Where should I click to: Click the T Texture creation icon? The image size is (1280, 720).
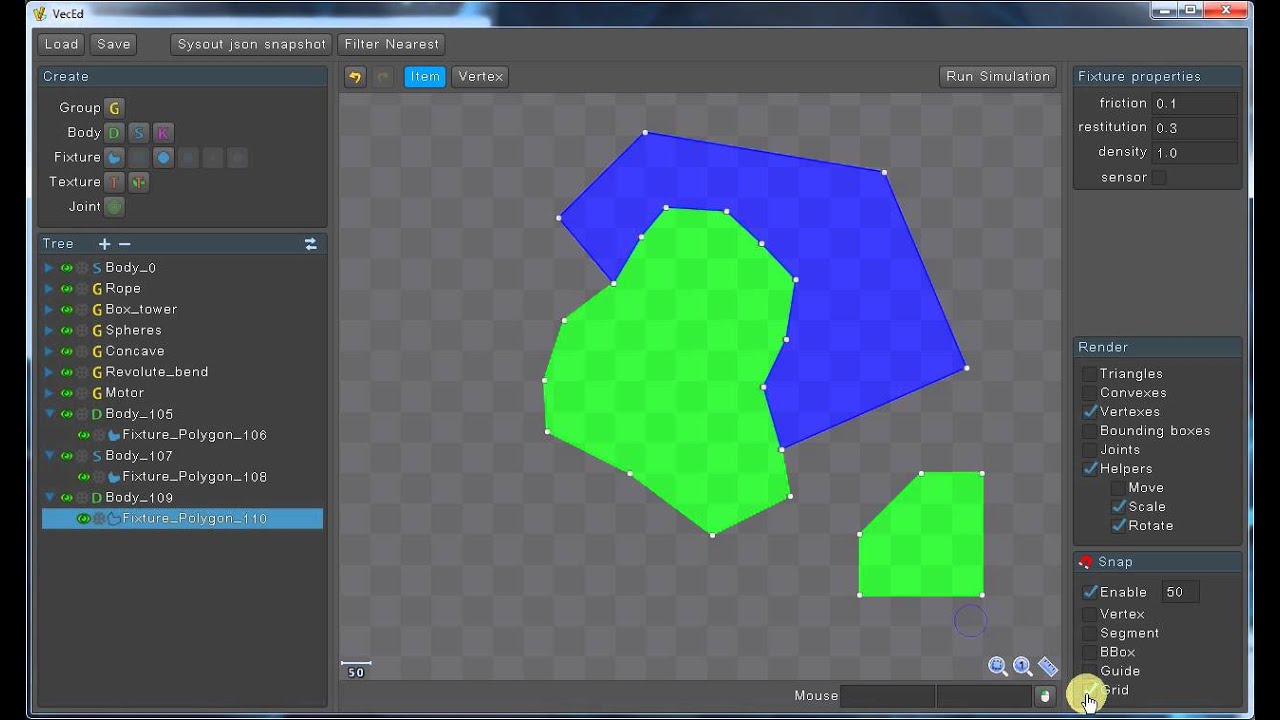[114, 182]
